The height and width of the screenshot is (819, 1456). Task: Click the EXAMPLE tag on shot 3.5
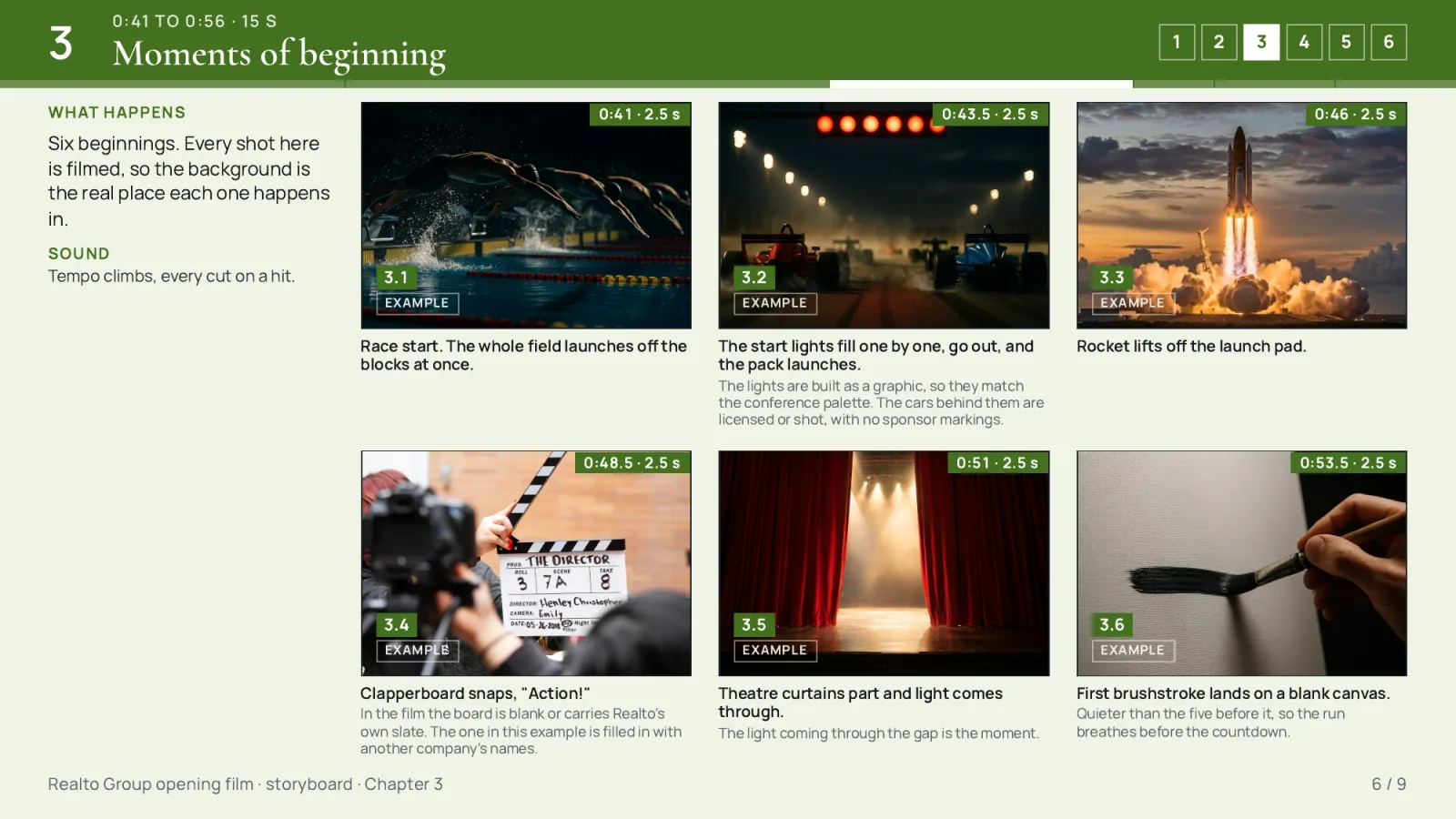(x=775, y=651)
